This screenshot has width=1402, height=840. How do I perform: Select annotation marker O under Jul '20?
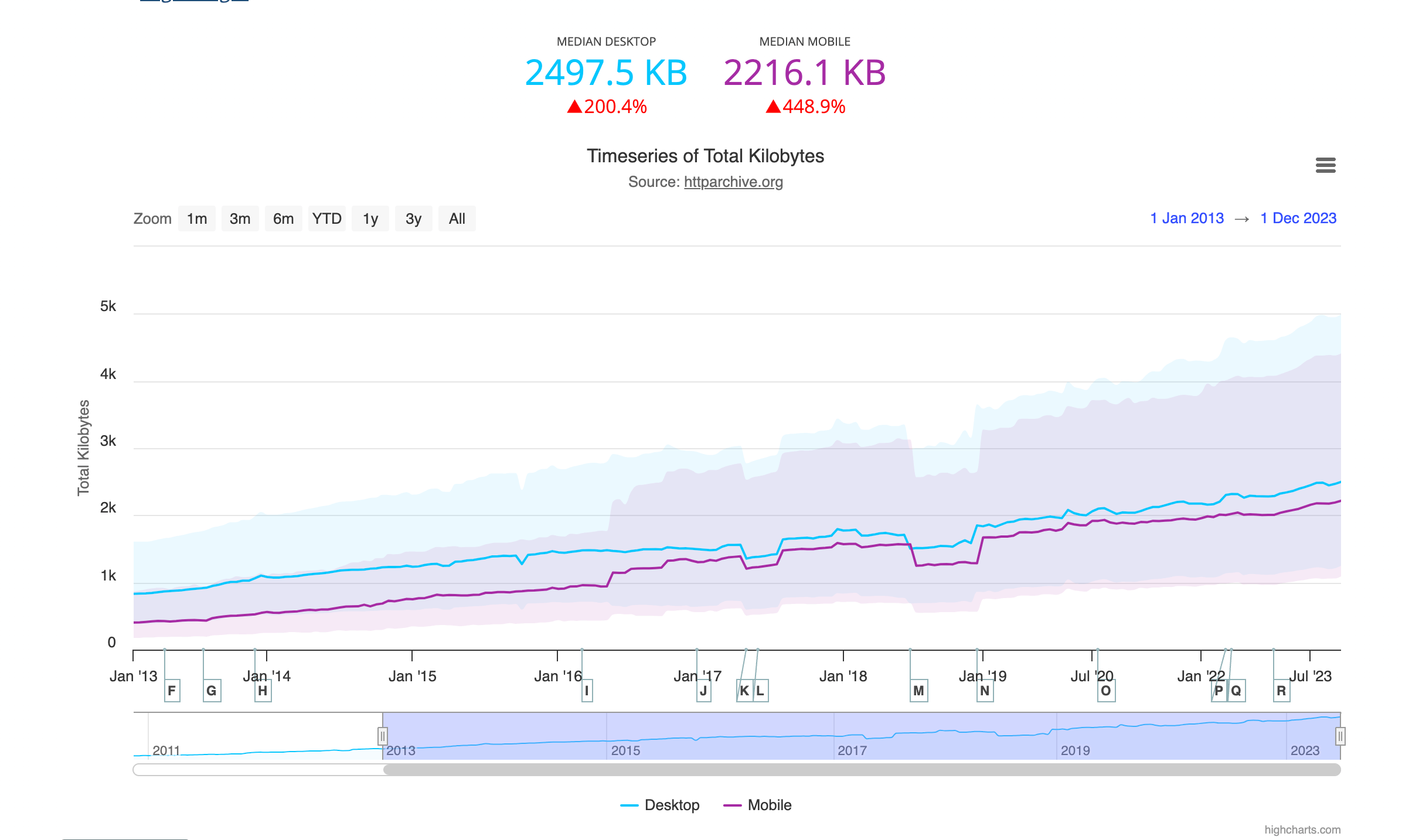1105,690
